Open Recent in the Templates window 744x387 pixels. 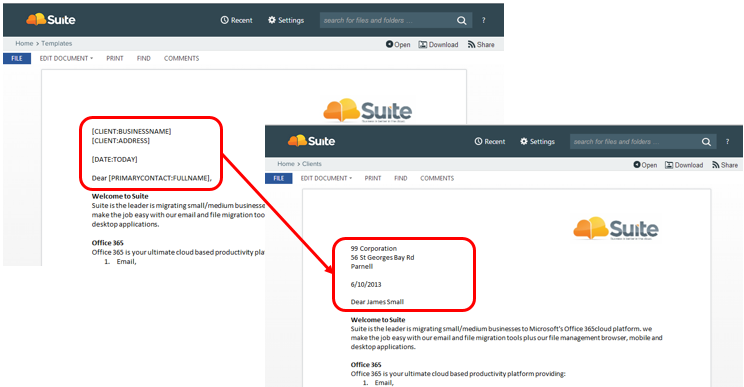(x=236, y=20)
